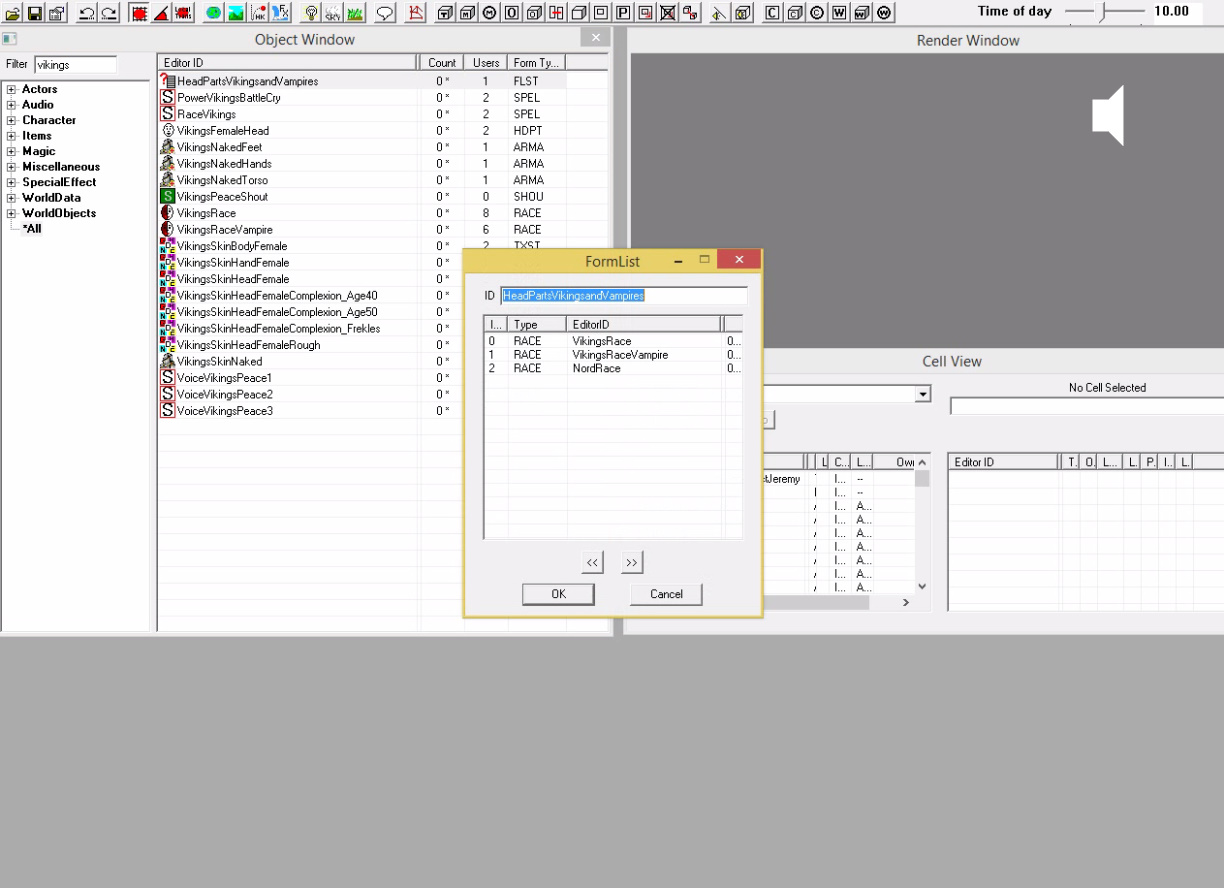Expand the WorldObjects tree node

point(12,213)
